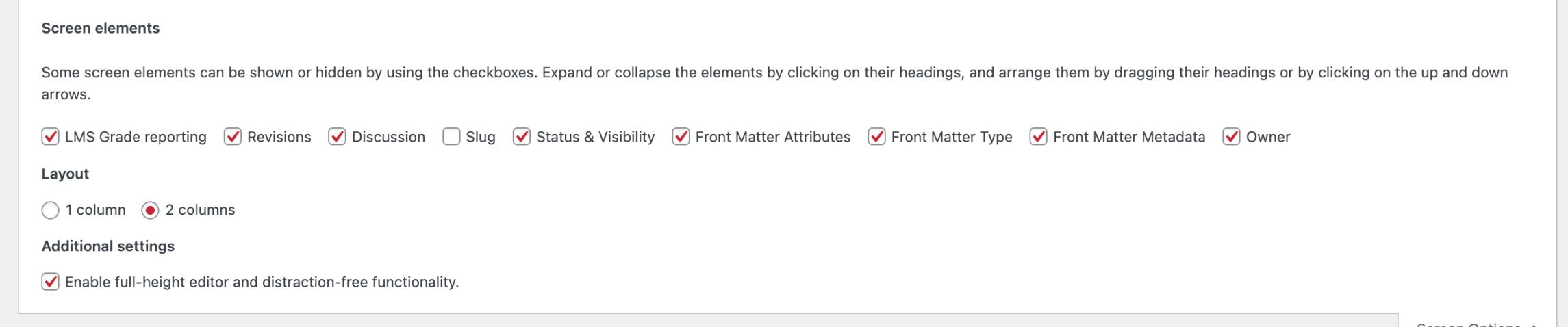This screenshot has width=1568, height=327.
Task: Uncheck the Revisions checkbox
Action: click(233, 137)
